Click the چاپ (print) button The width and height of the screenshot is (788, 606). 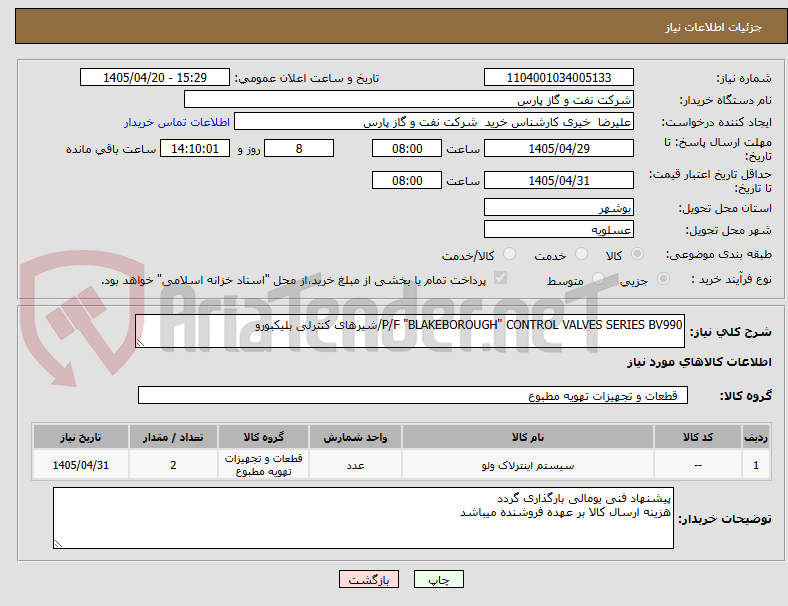(438, 579)
